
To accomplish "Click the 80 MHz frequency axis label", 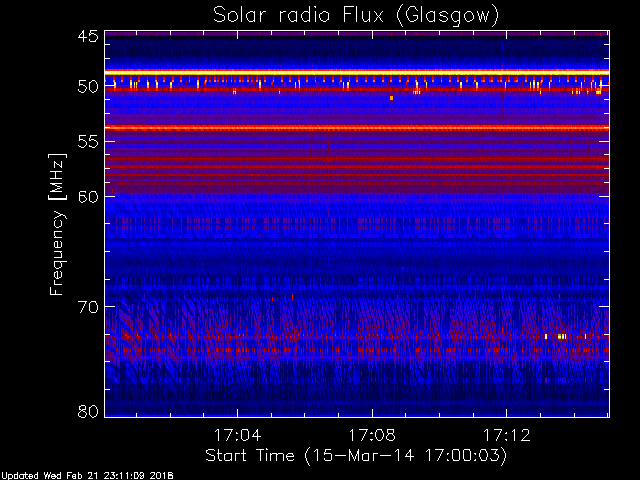I will click(88, 411).
